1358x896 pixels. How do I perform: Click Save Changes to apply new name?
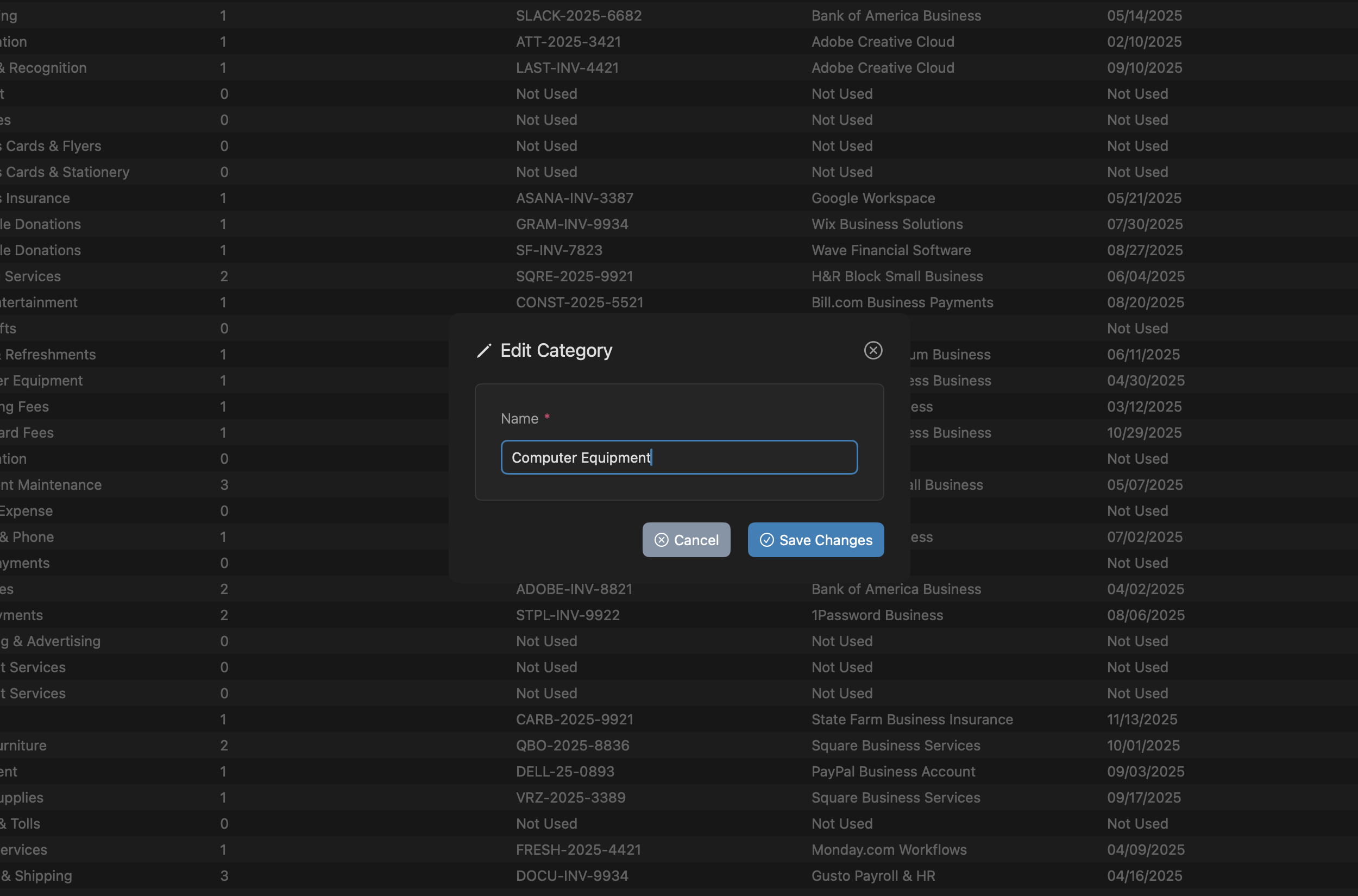pyautogui.click(x=815, y=539)
